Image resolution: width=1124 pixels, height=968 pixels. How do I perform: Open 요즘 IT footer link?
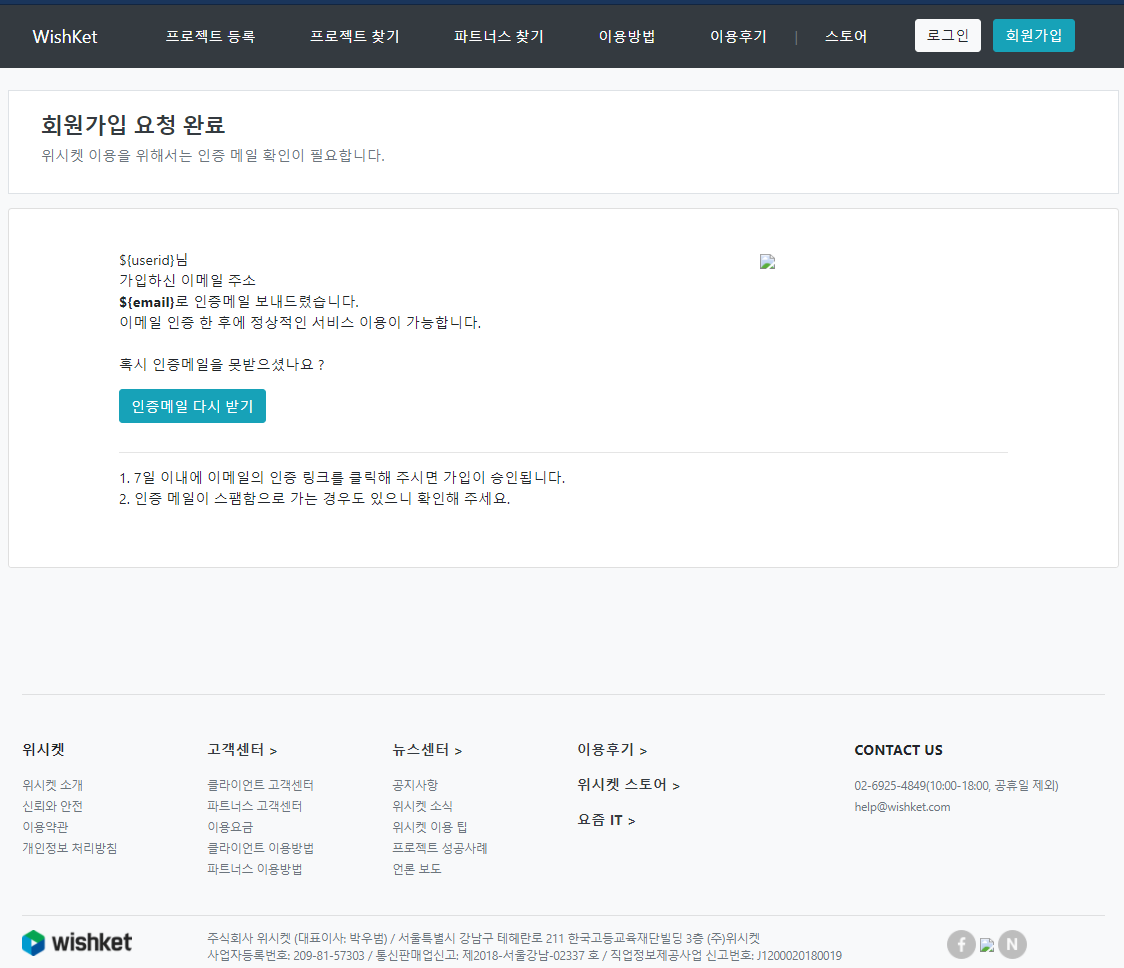[606, 820]
